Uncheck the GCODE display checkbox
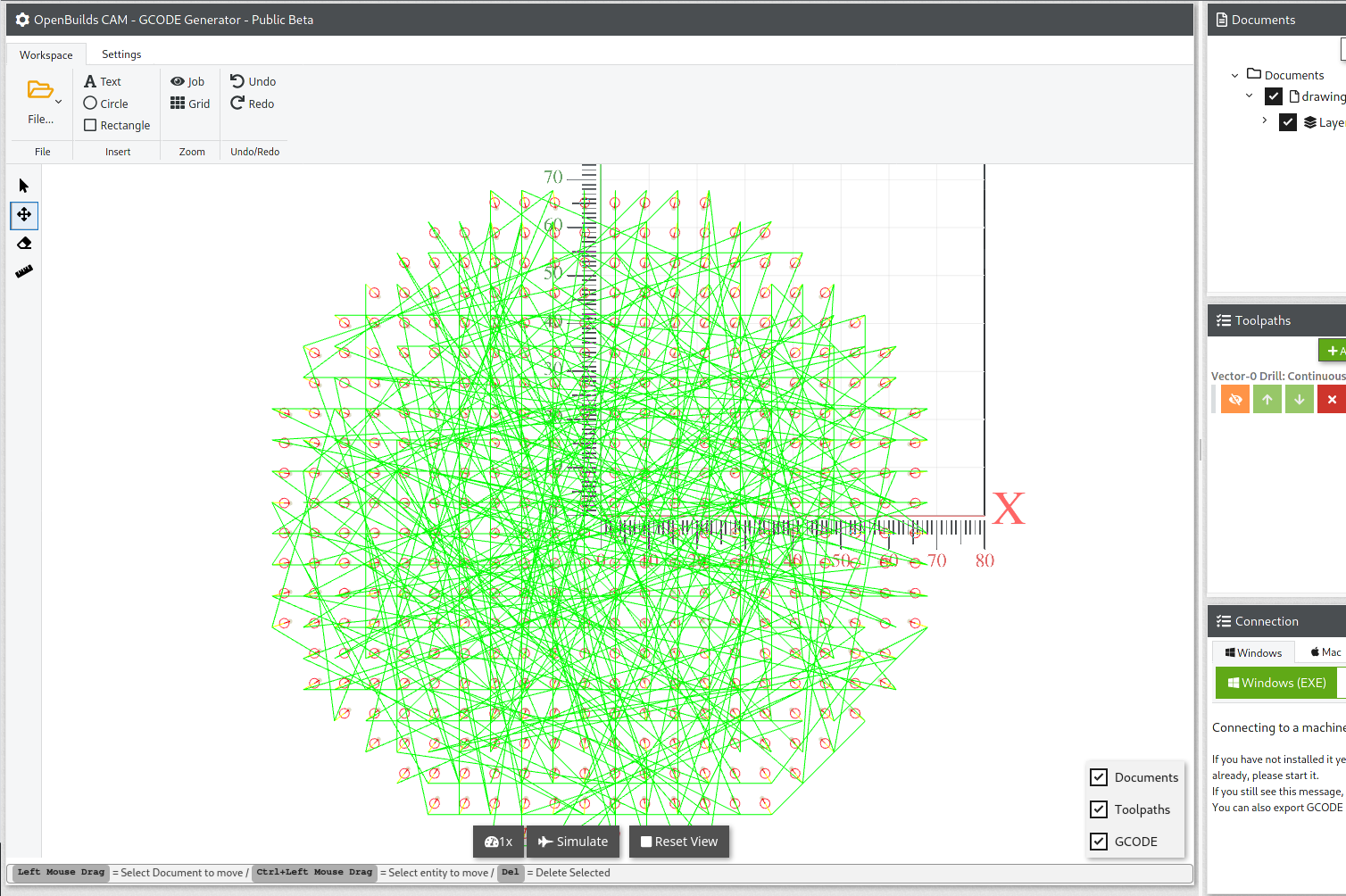Image resolution: width=1346 pixels, height=896 pixels. 1099,842
